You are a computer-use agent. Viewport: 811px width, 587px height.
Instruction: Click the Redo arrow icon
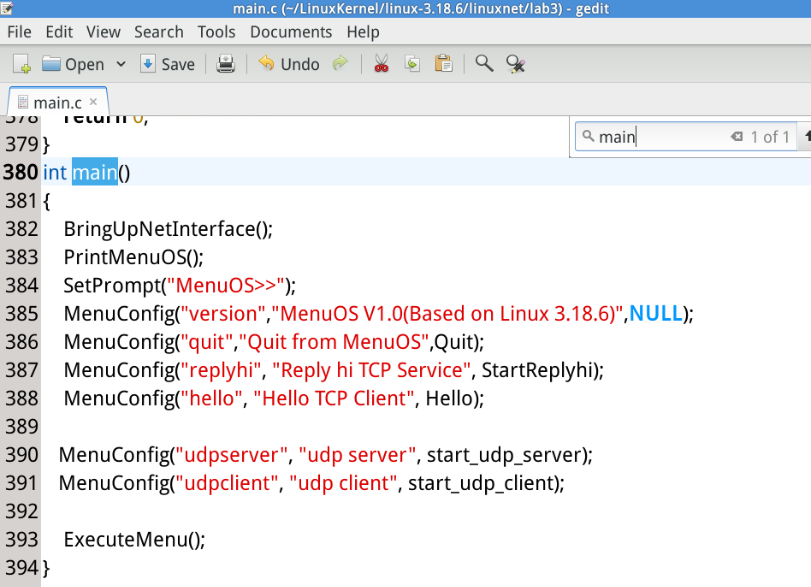[340, 64]
